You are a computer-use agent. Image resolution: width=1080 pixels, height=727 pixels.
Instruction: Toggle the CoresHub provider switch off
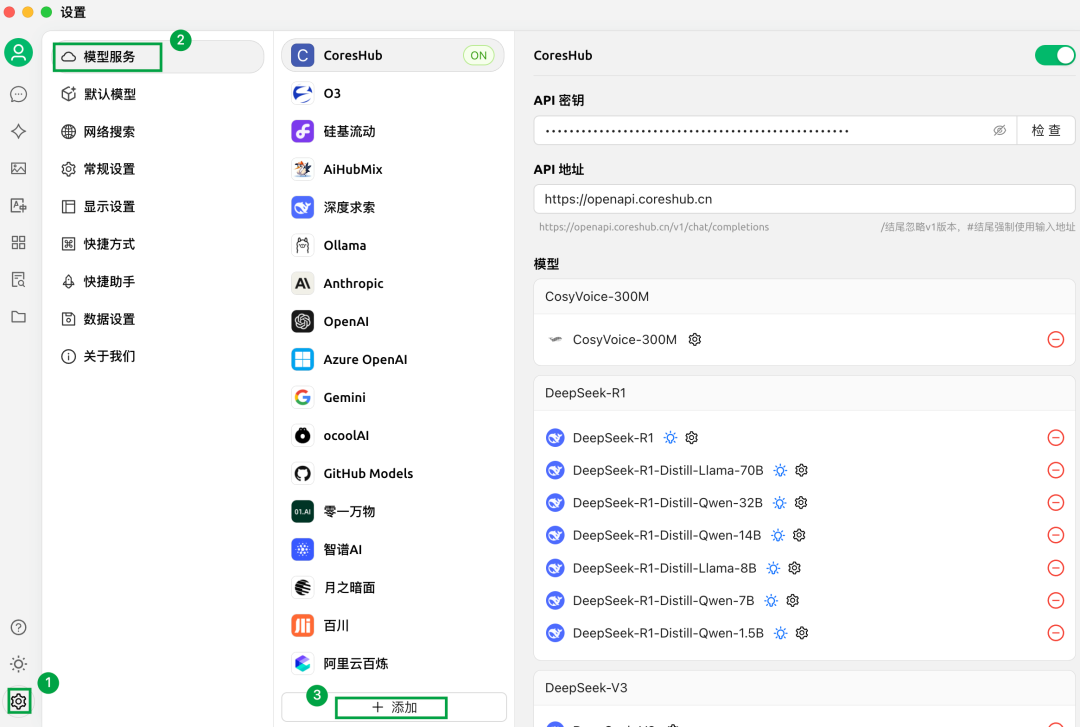[1055, 56]
